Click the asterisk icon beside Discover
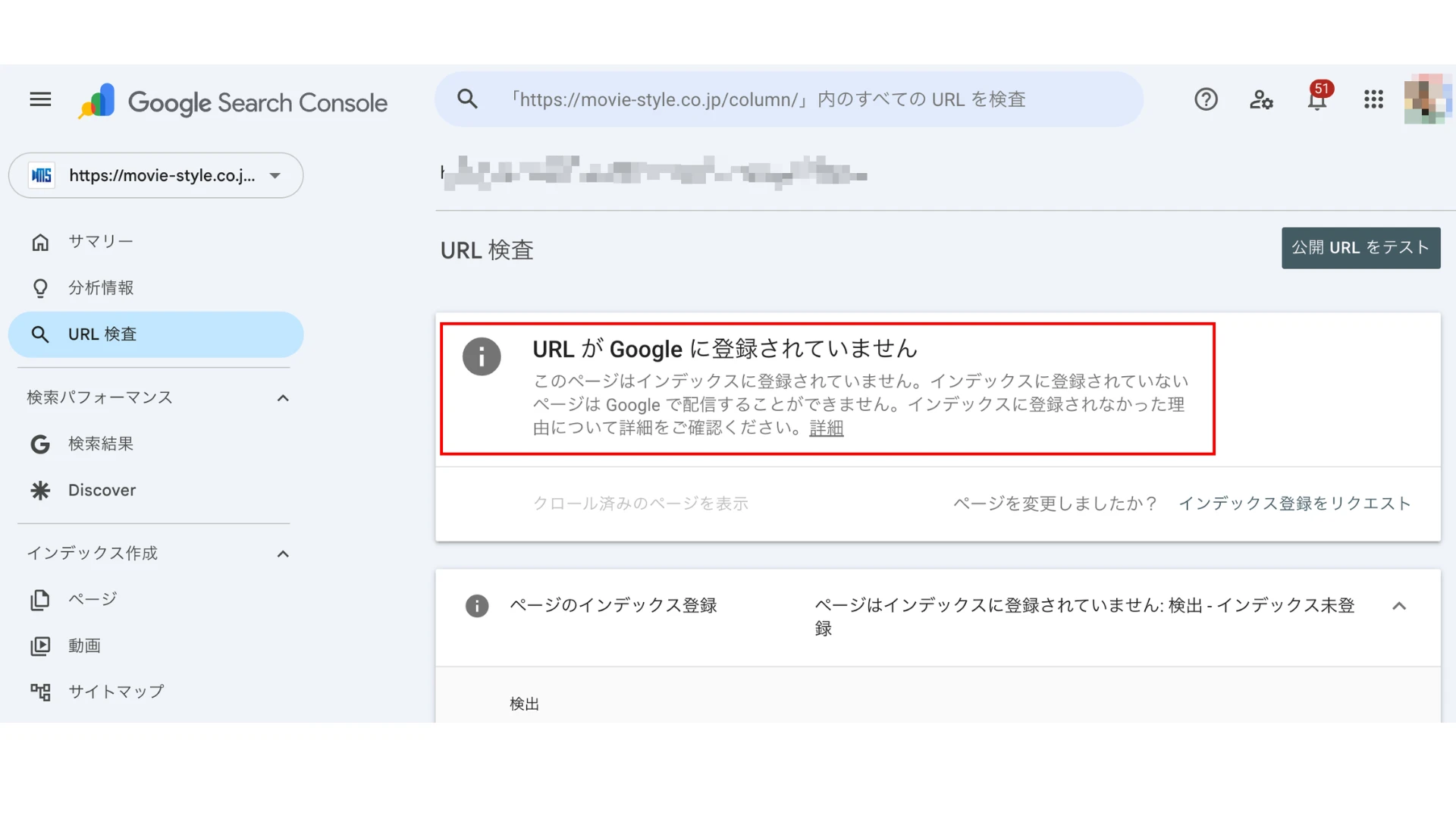Viewport: 1456px width, 819px height. click(x=40, y=491)
